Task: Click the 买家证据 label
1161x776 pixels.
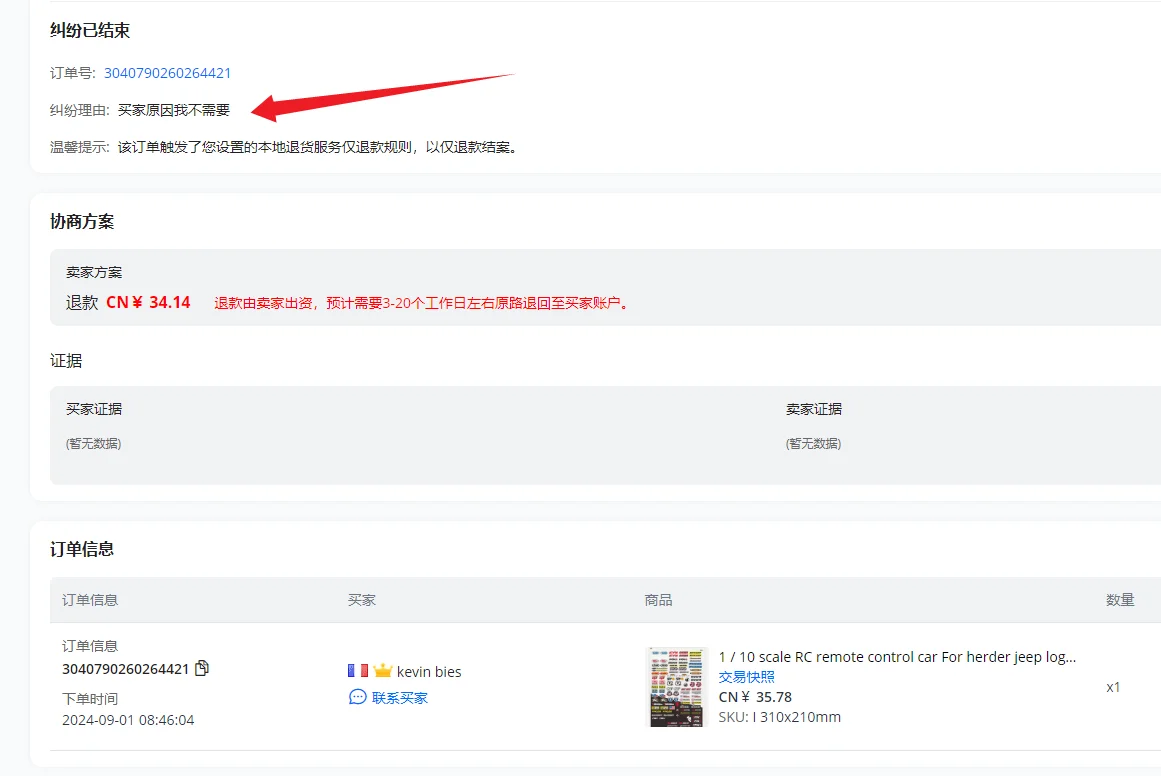Action: tap(94, 409)
